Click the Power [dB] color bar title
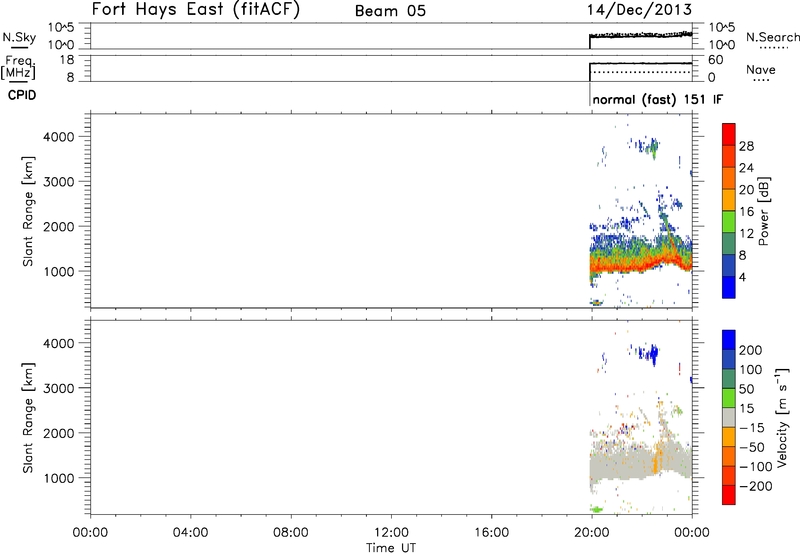Image resolution: width=800 pixels, height=554 pixels. [x=763, y=211]
